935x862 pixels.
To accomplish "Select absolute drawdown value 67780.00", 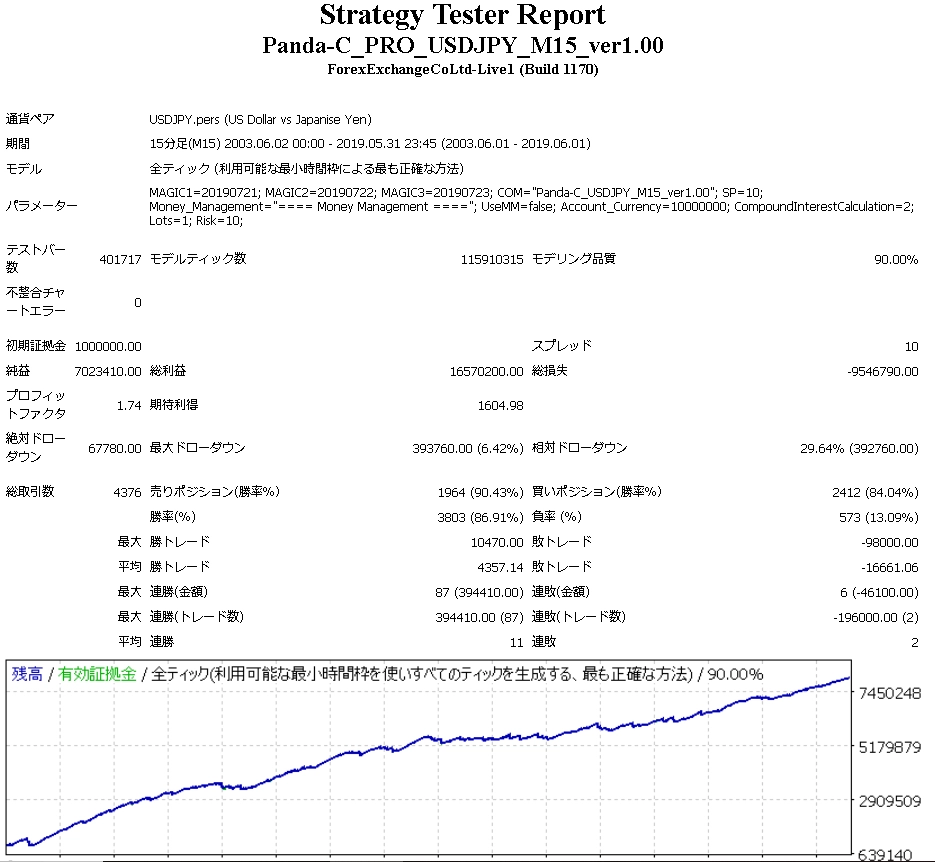I will [114, 448].
